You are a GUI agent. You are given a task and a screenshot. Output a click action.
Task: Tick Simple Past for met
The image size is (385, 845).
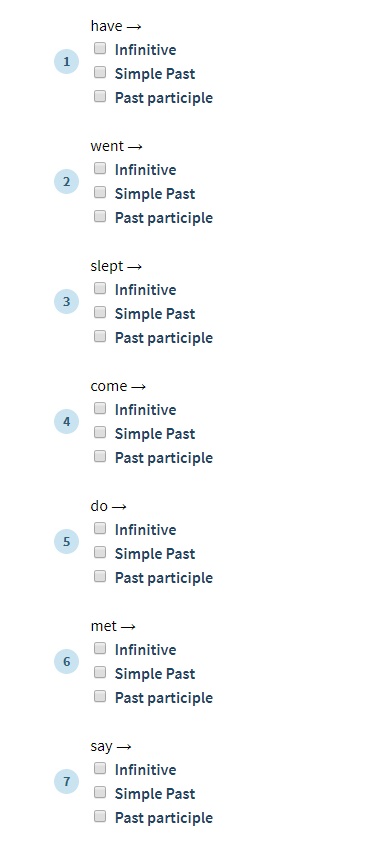100,673
